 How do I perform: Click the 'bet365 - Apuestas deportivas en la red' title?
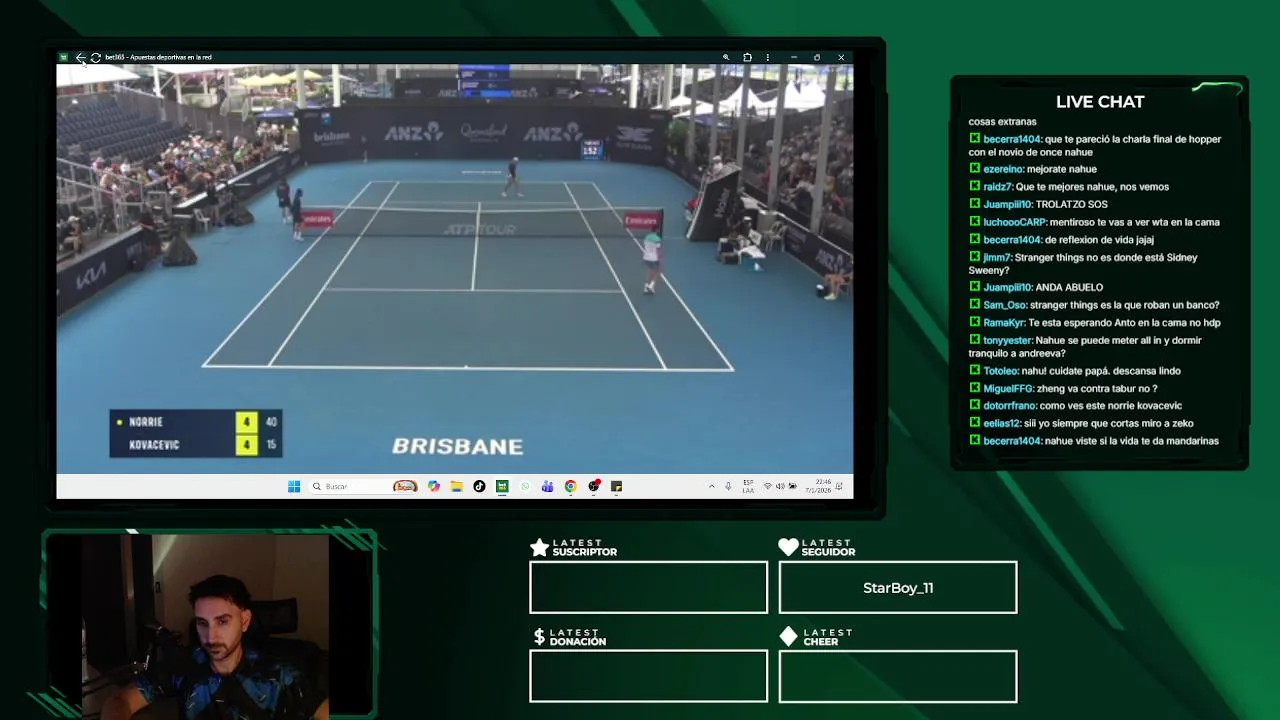(x=158, y=58)
